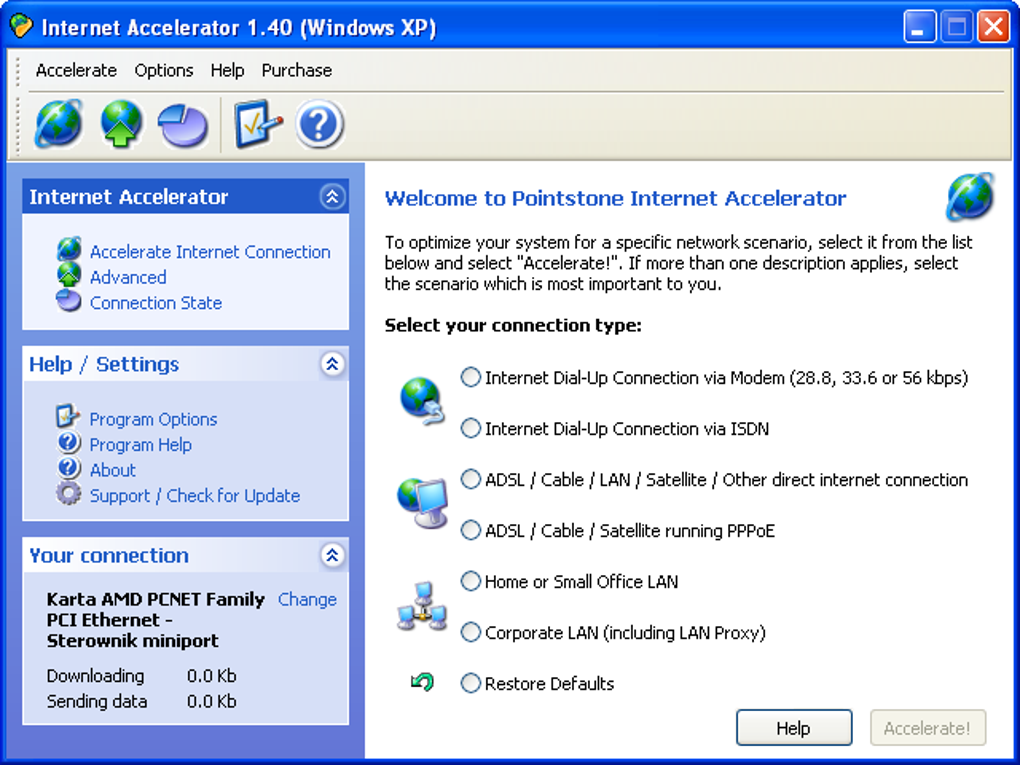Click the Sending data 0.0 Kb value
This screenshot has width=1020, height=765.
(211, 701)
